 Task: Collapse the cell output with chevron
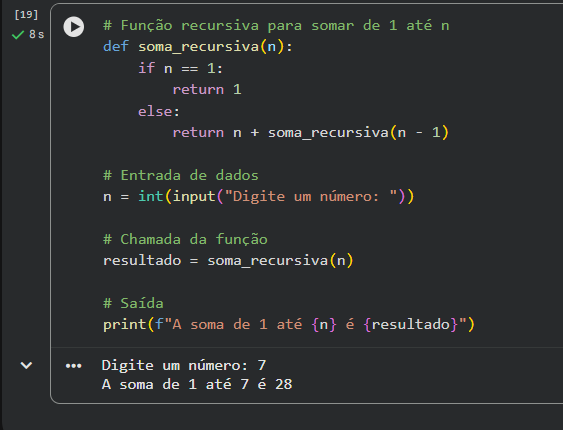(26, 365)
